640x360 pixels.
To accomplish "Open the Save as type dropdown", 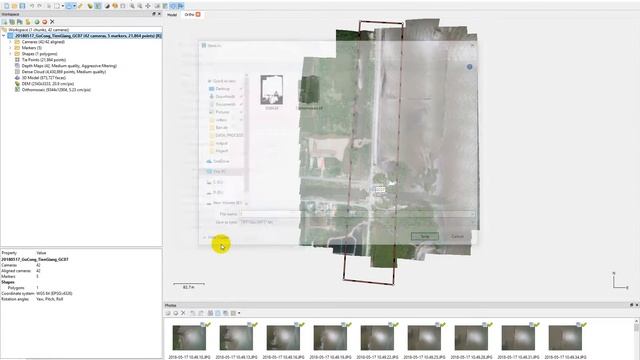I will pyautogui.click(x=357, y=222).
